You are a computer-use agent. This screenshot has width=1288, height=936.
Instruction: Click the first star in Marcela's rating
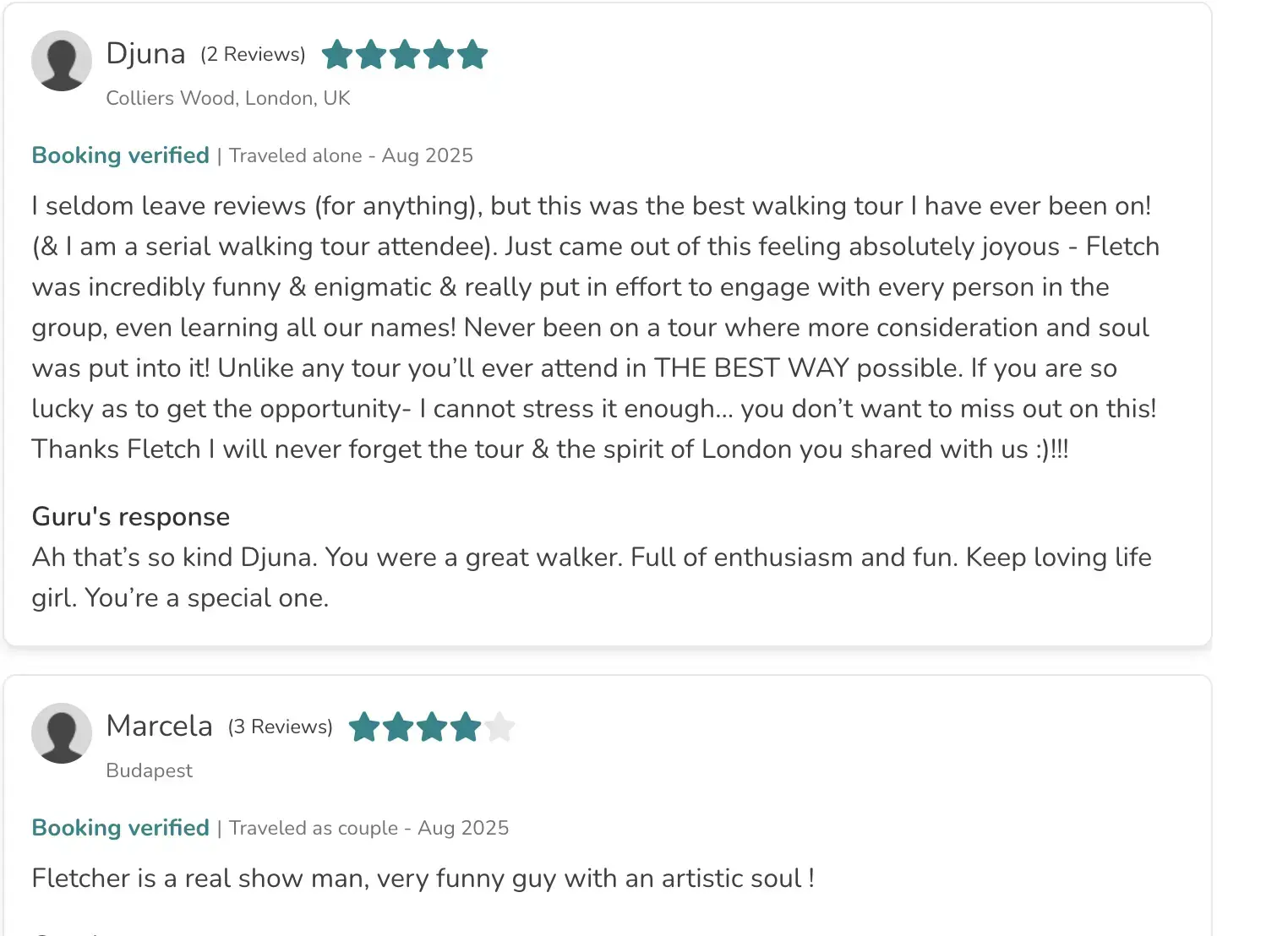coord(364,726)
